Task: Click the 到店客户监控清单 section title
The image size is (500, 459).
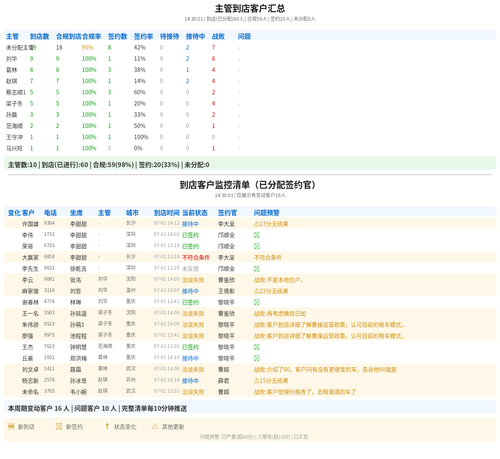Action: pyautogui.click(x=248, y=185)
